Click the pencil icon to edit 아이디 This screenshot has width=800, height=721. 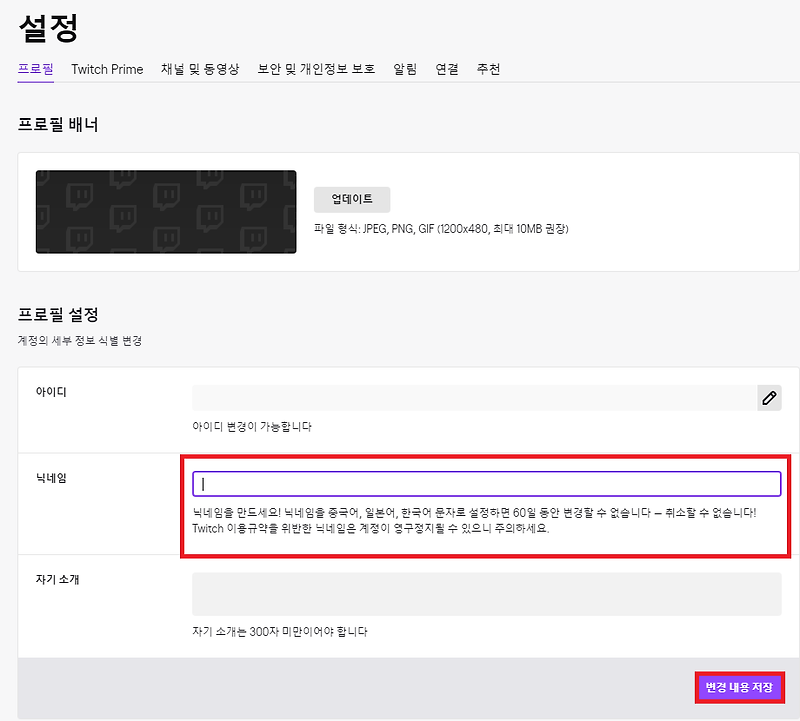pyautogui.click(x=769, y=397)
